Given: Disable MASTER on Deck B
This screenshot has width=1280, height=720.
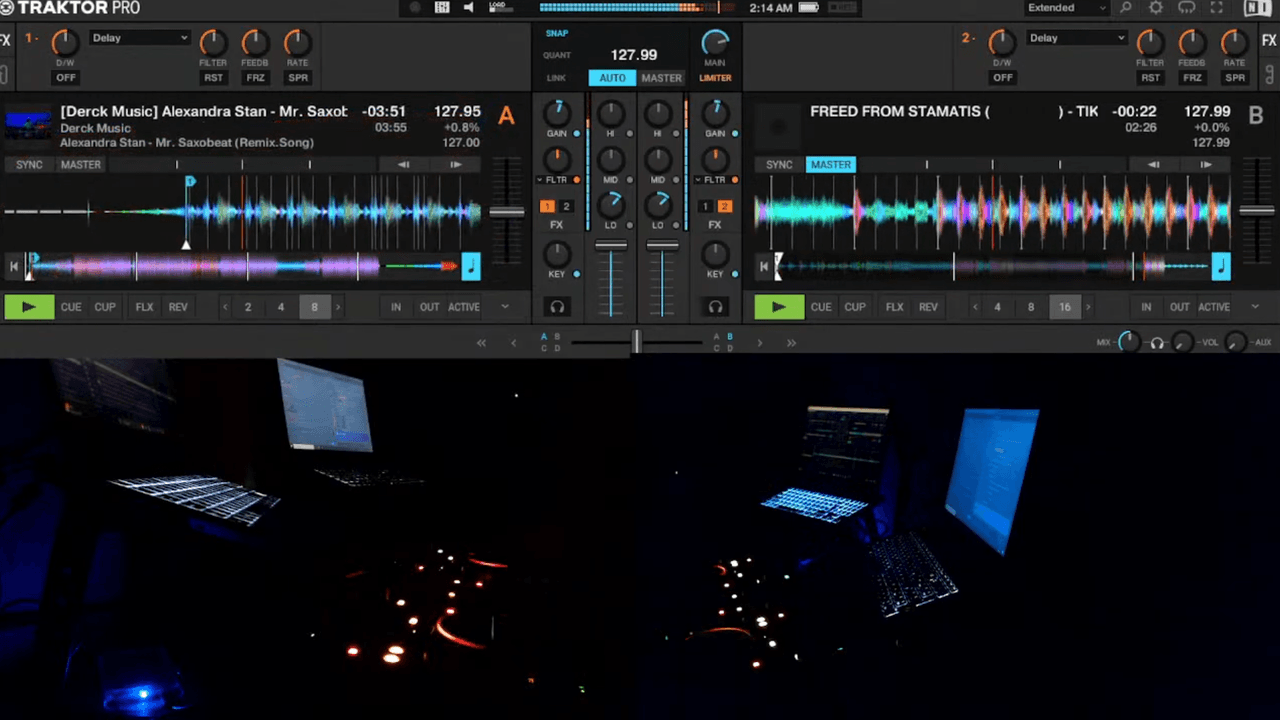Looking at the screenshot, I should (831, 164).
